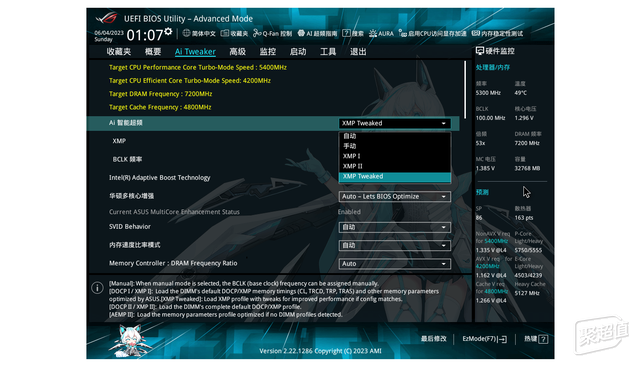Go to the 收藏夹 tab
Screen dimensions: 640x366
click(x=119, y=52)
